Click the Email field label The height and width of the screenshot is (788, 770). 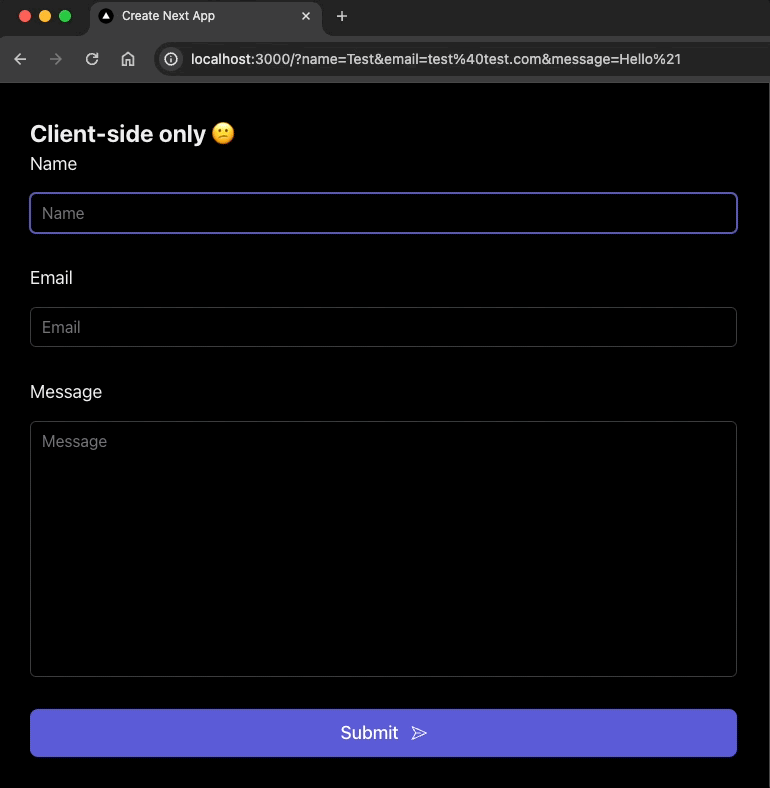coord(51,278)
